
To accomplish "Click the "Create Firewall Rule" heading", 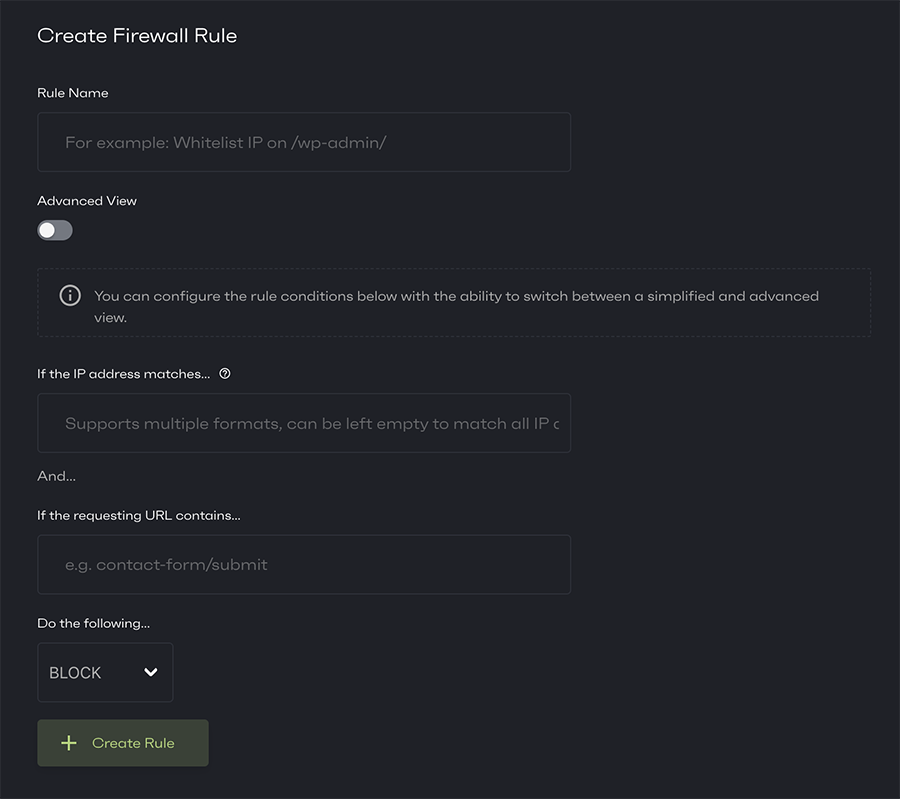I will coord(137,36).
